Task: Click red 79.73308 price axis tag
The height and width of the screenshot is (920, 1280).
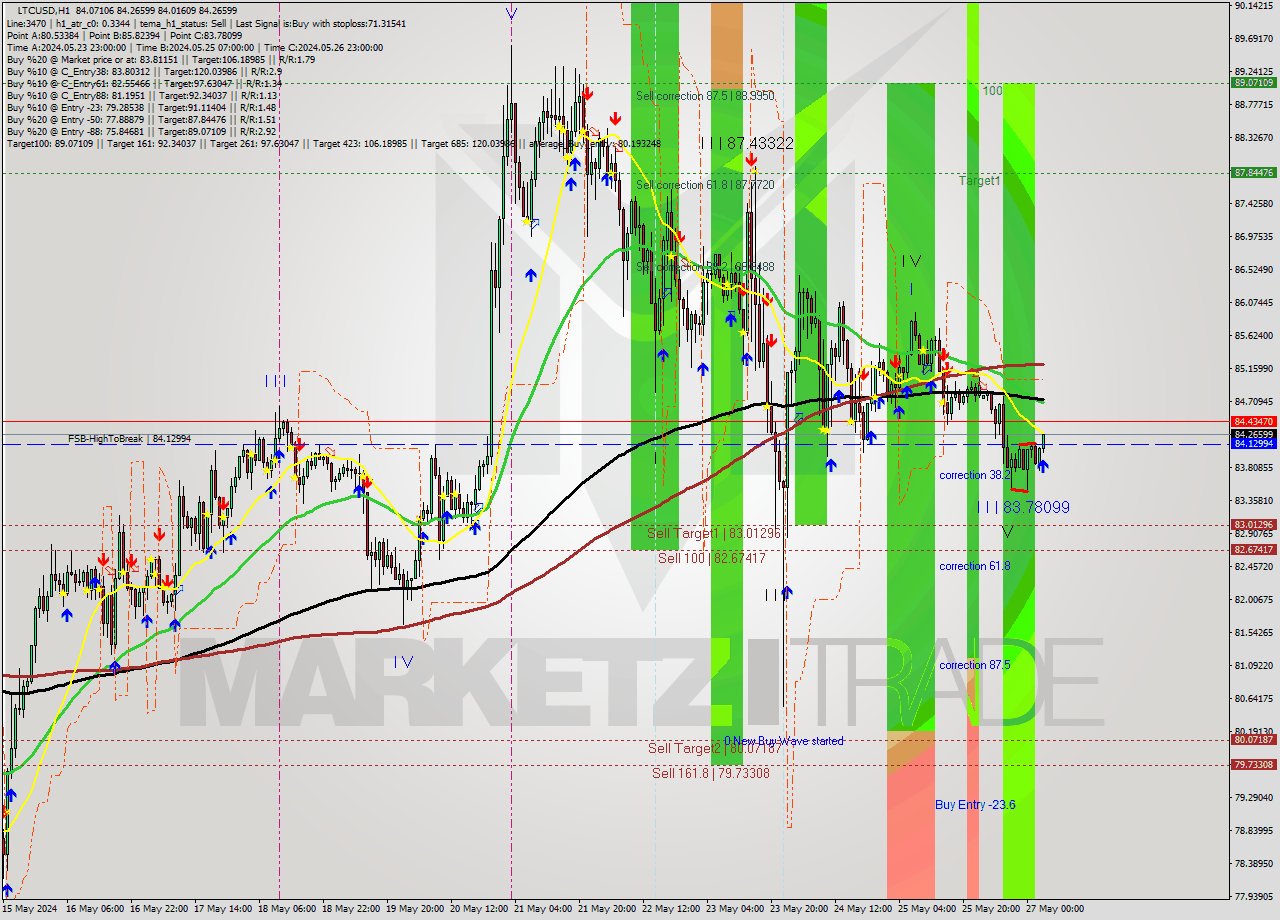Action: pyautogui.click(x=1253, y=765)
